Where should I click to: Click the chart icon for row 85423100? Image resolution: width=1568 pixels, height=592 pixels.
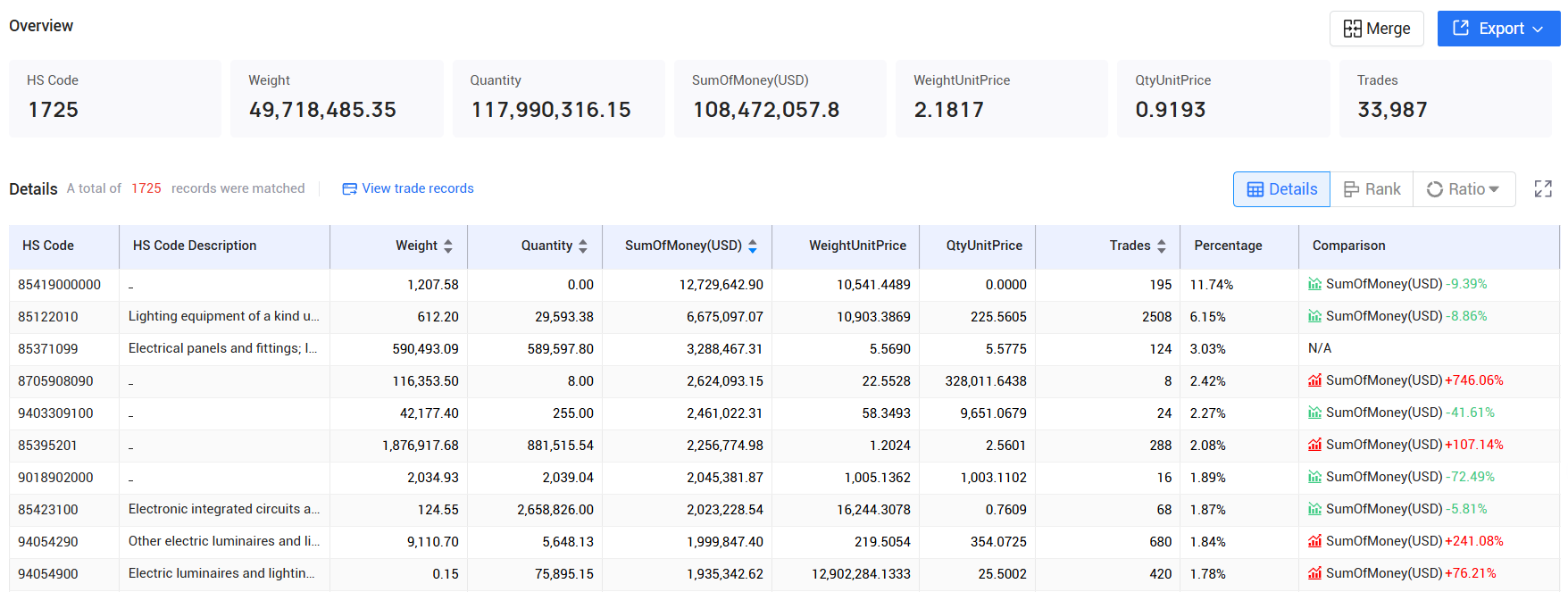coord(1314,510)
